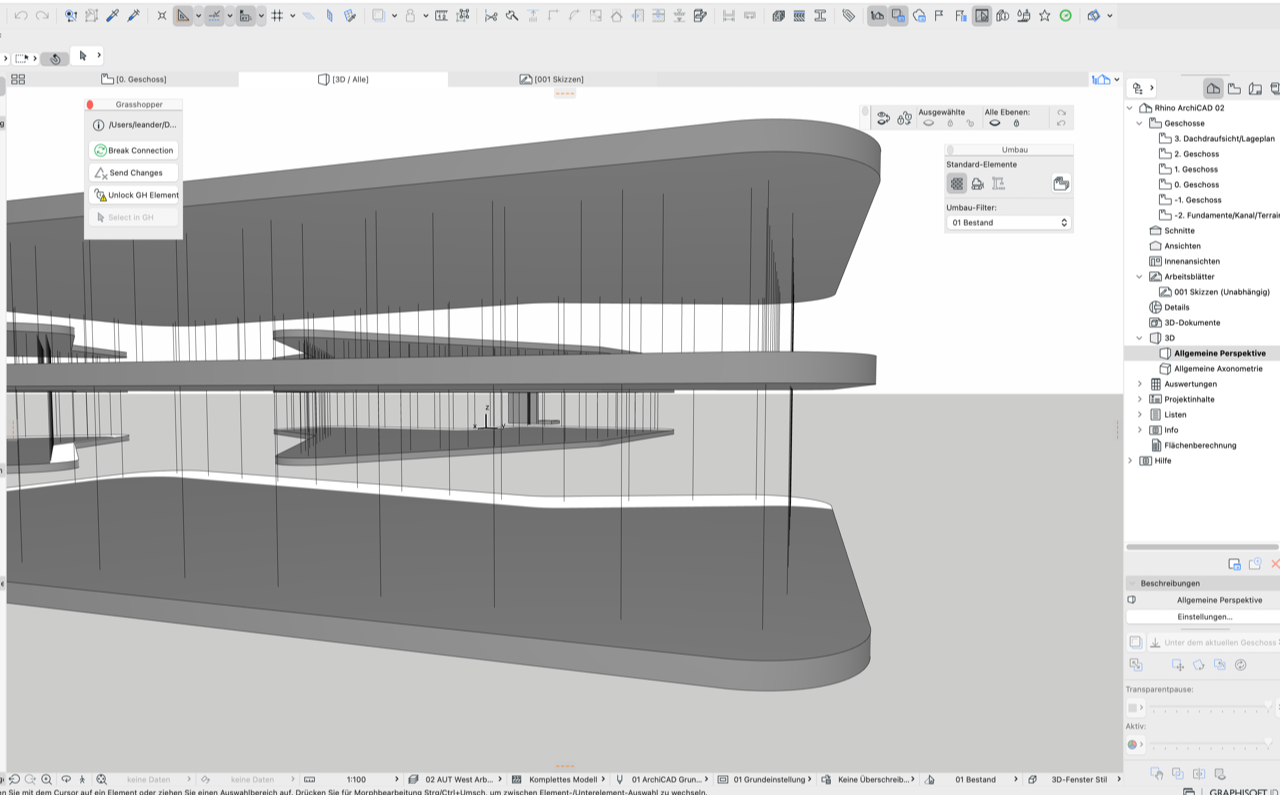
Task: Click the Break Connection button
Action: pyautogui.click(x=133, y=150)
